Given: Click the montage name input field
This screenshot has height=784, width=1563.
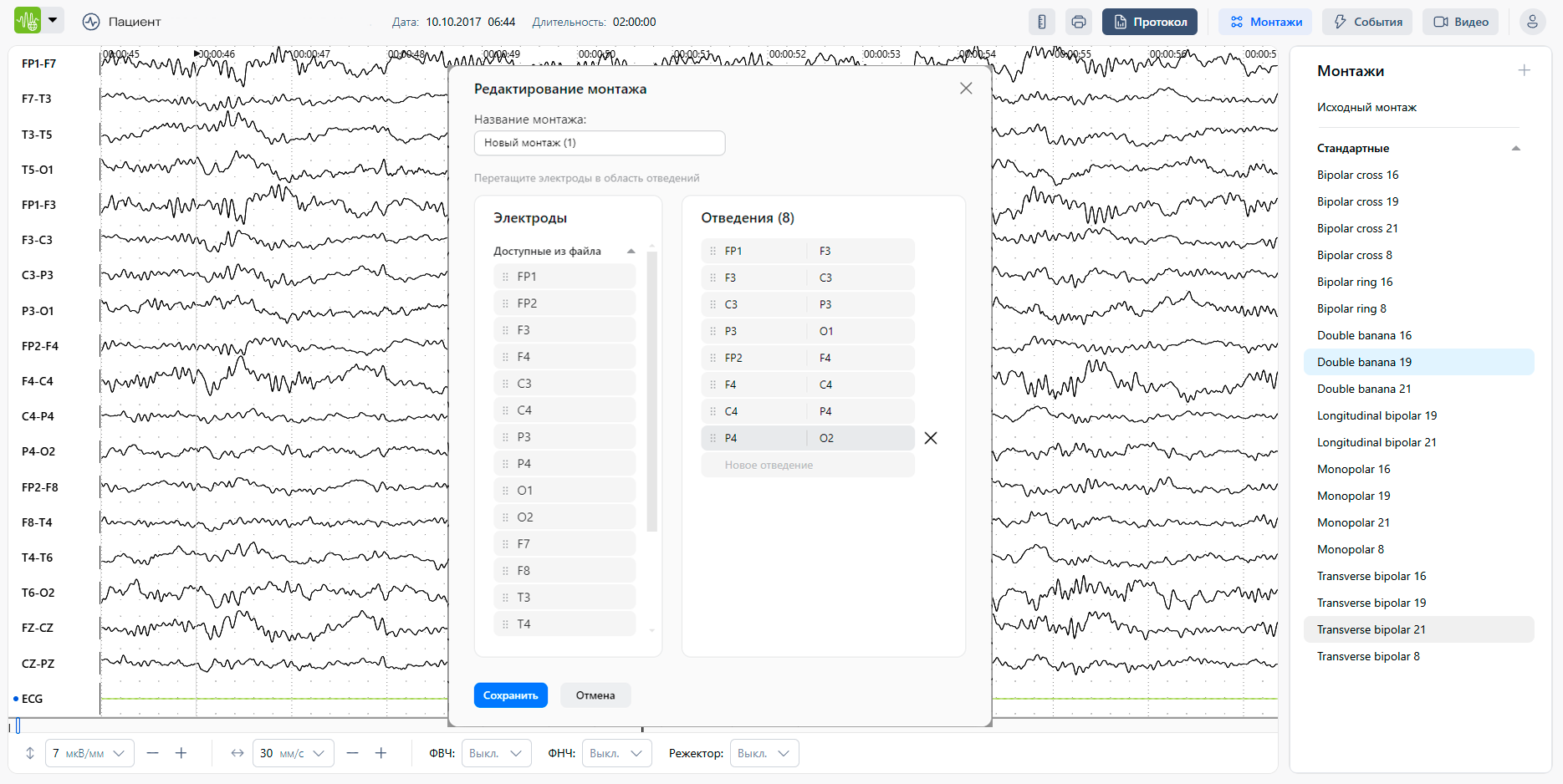Looking at the screenshot, I should 599,143.
